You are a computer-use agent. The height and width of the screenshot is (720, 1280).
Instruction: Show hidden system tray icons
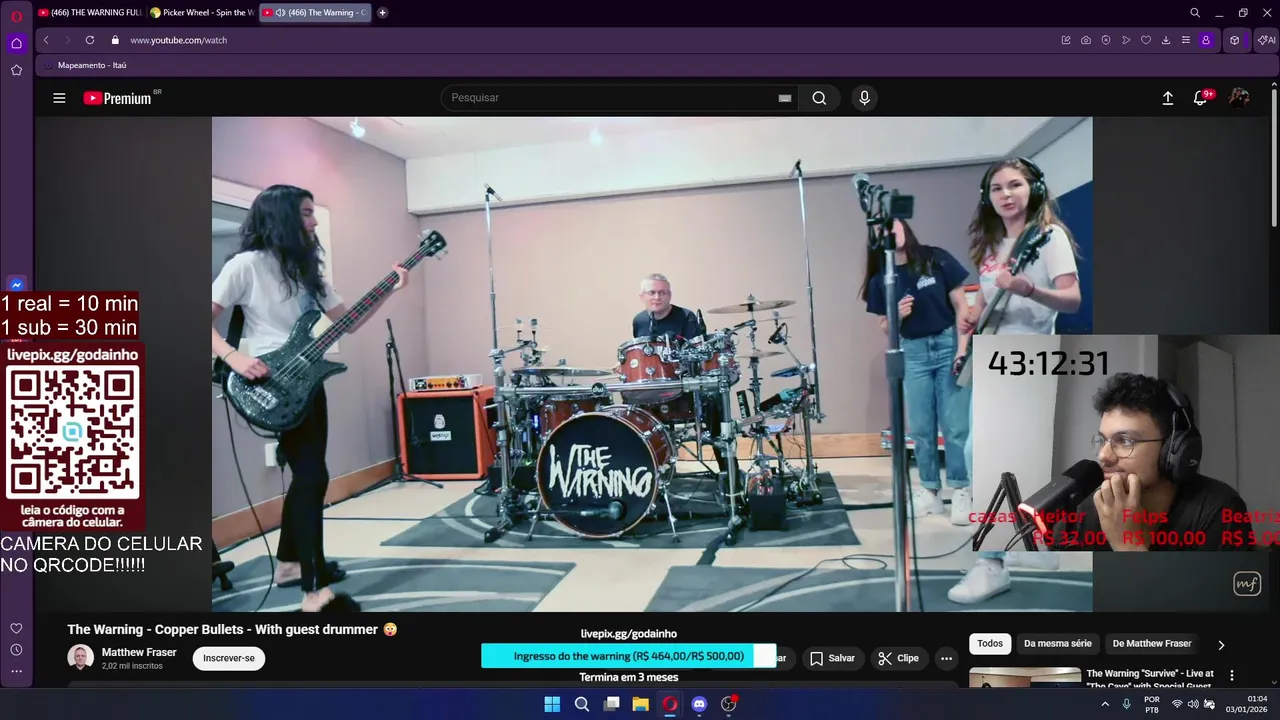pos(1105,704)
